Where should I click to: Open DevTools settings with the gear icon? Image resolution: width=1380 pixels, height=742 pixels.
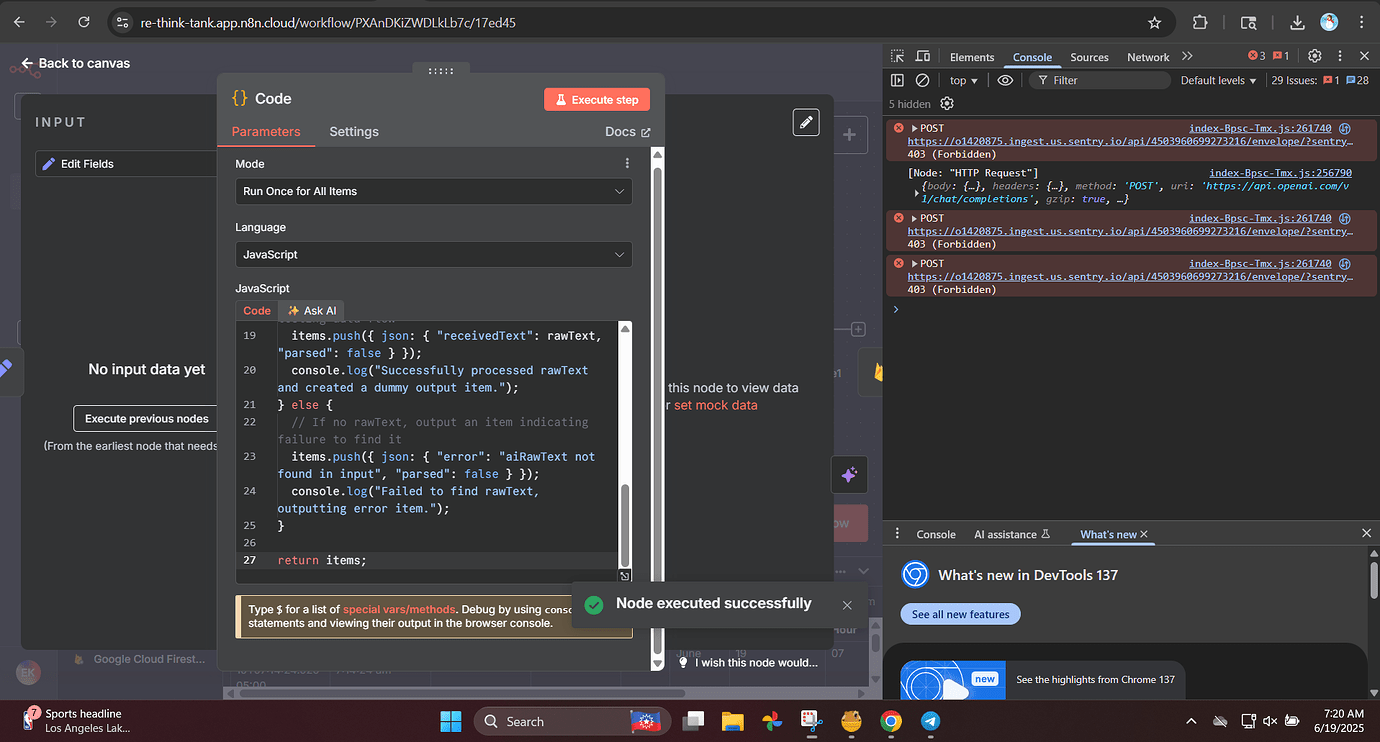click(1314, 56)
